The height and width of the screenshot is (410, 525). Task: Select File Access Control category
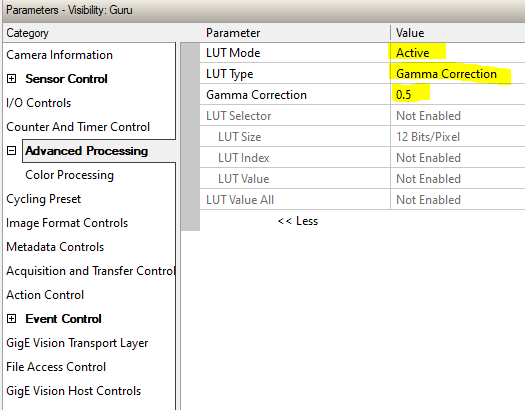(x=56, y=367)
